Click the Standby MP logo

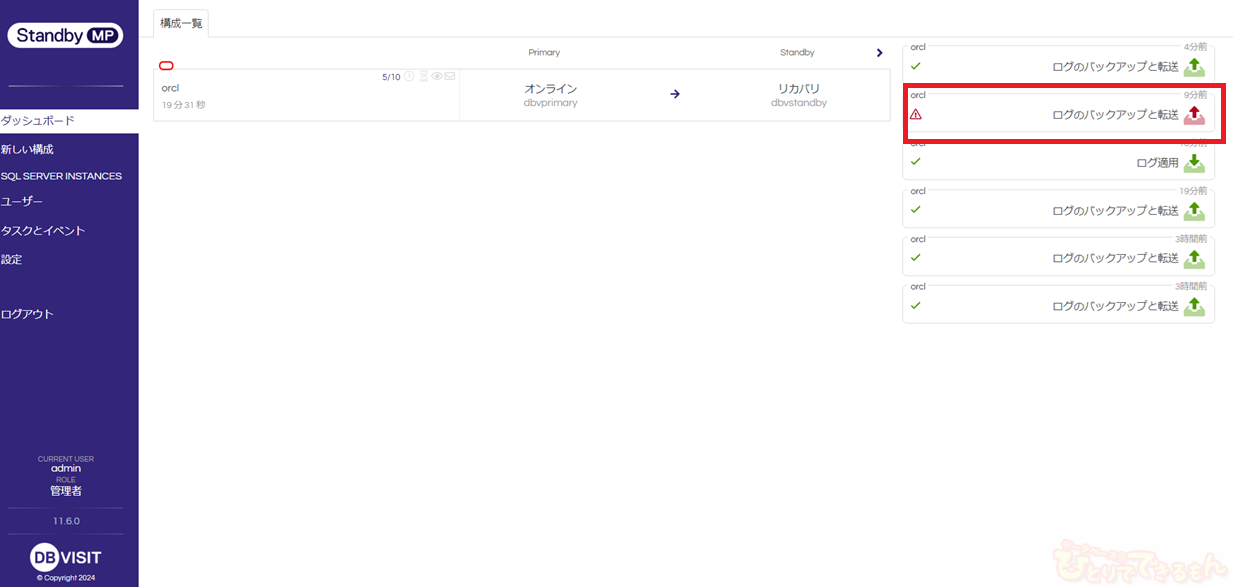coord(66,36)
